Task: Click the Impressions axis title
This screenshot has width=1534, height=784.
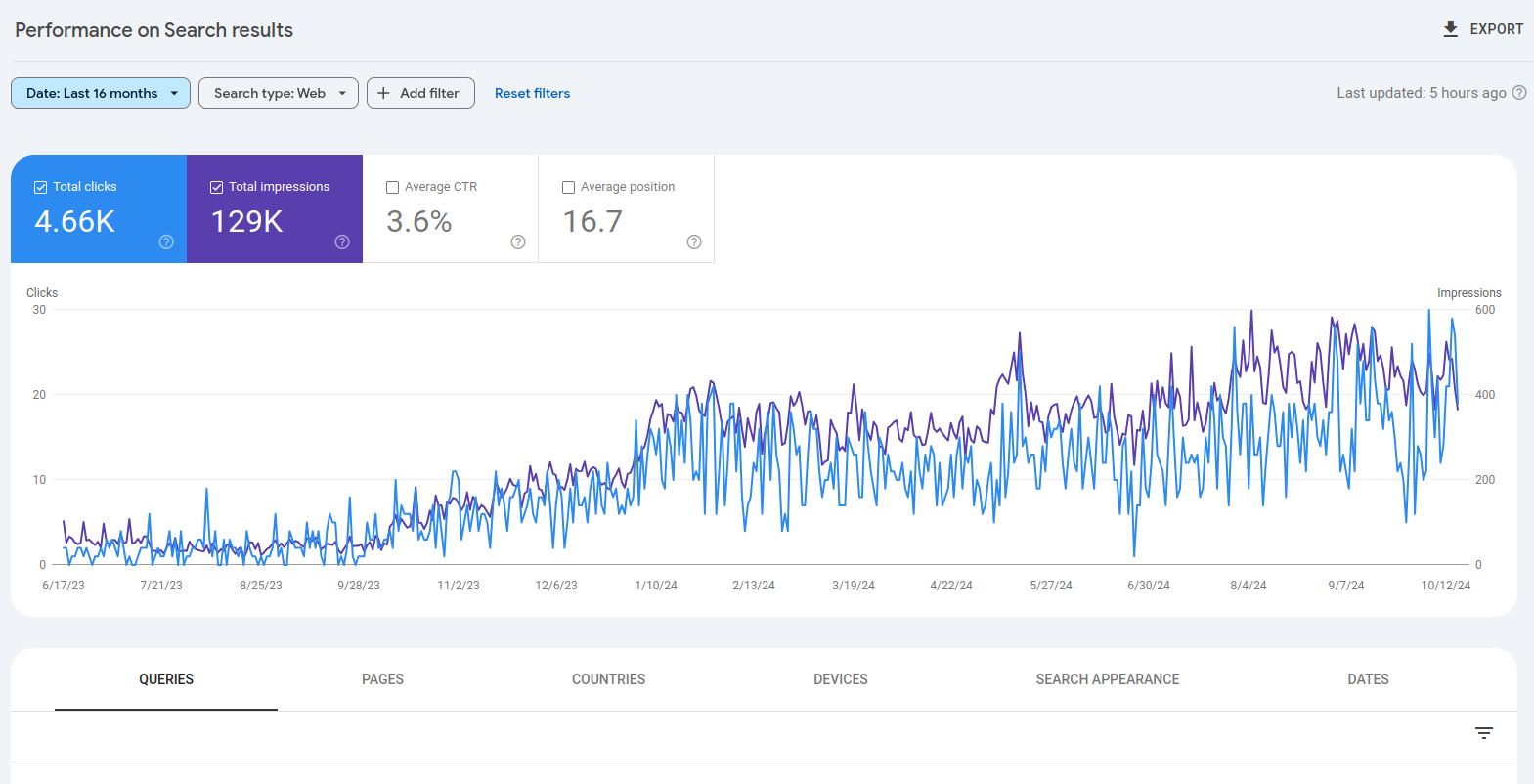Action: [1469, 293]
